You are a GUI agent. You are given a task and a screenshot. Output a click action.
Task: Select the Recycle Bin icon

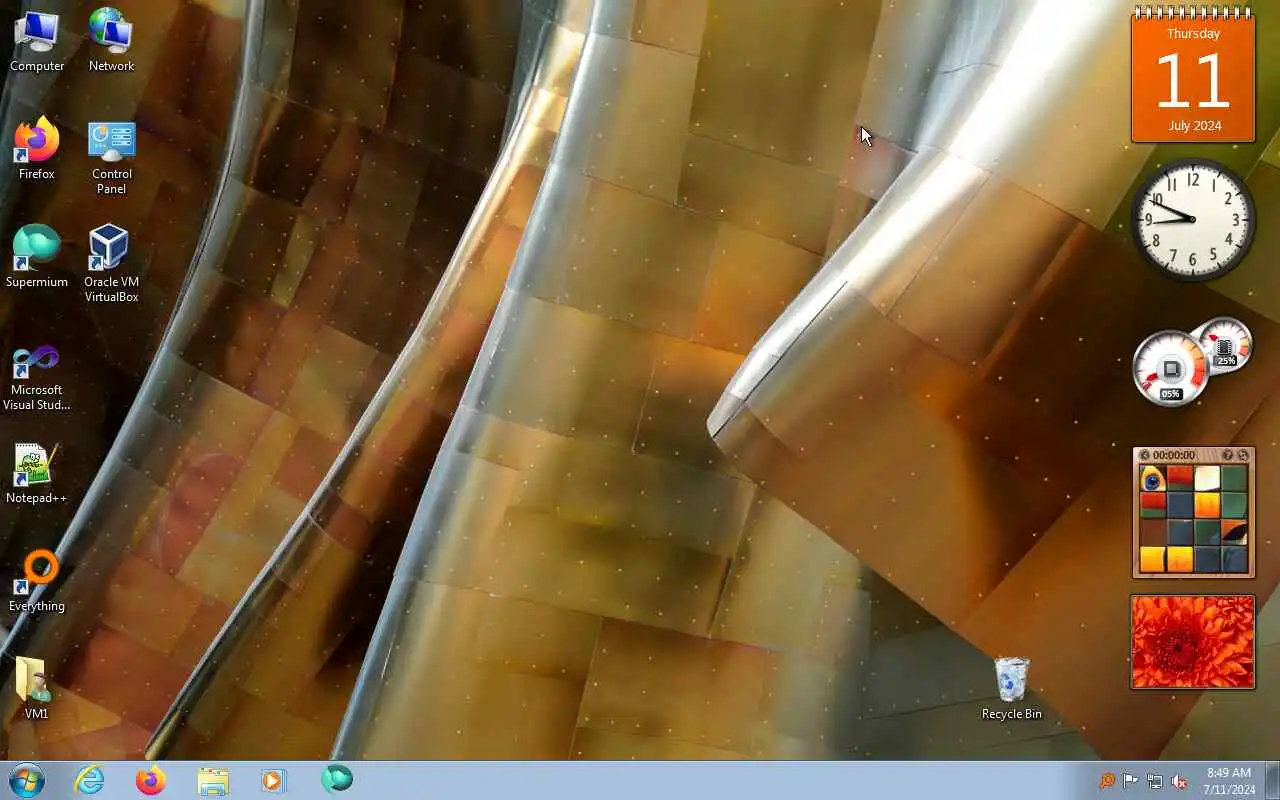click(x=1012, y=688)
